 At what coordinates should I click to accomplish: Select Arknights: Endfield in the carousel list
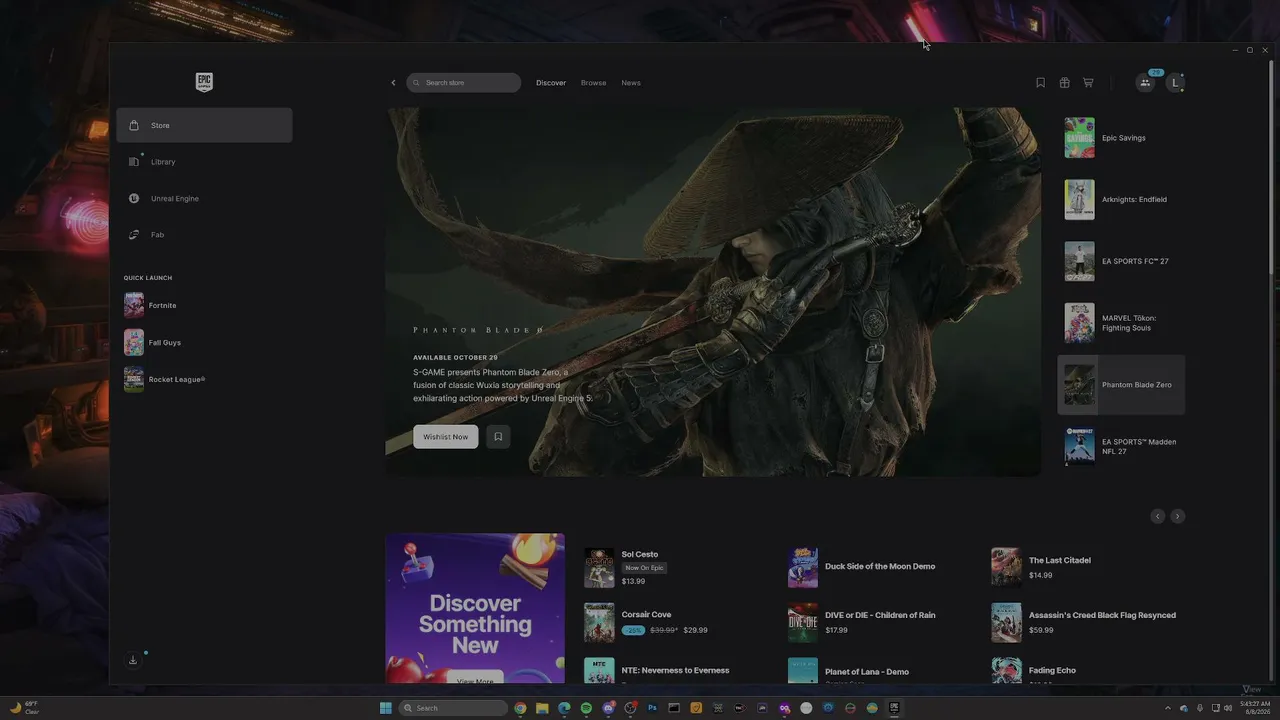pos(1121,199)
